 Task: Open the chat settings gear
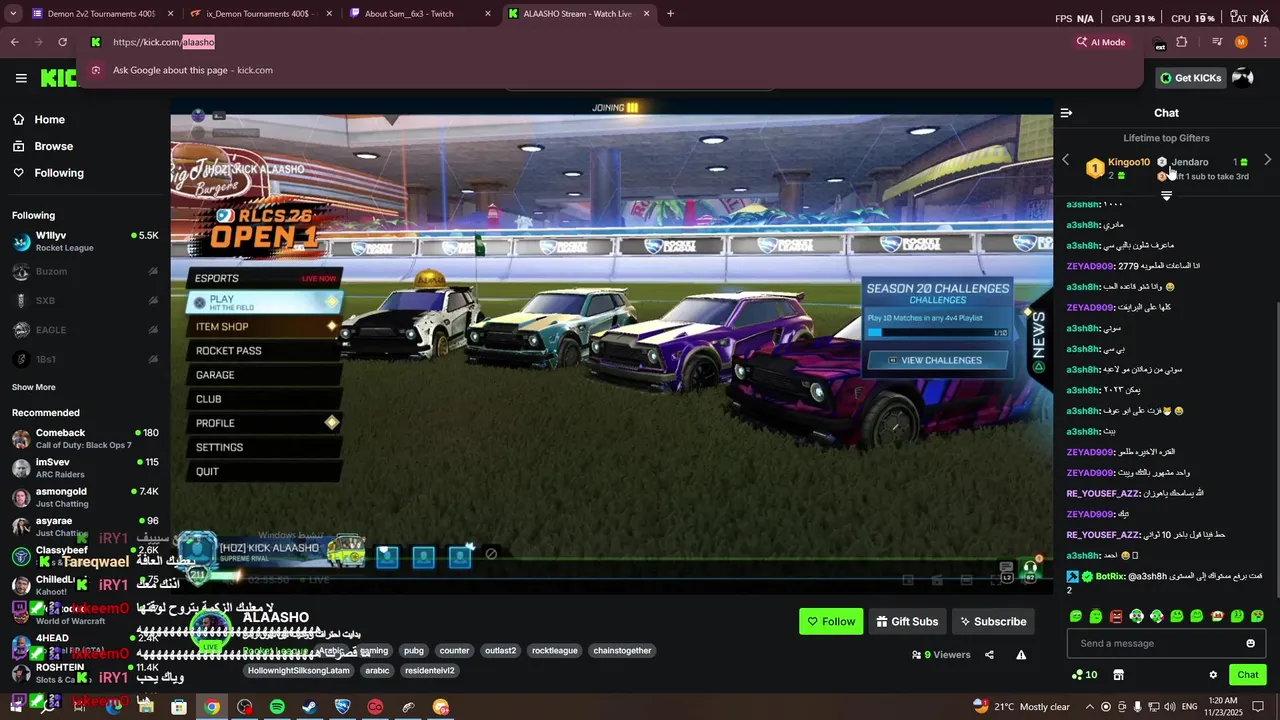pos(1213,675)
